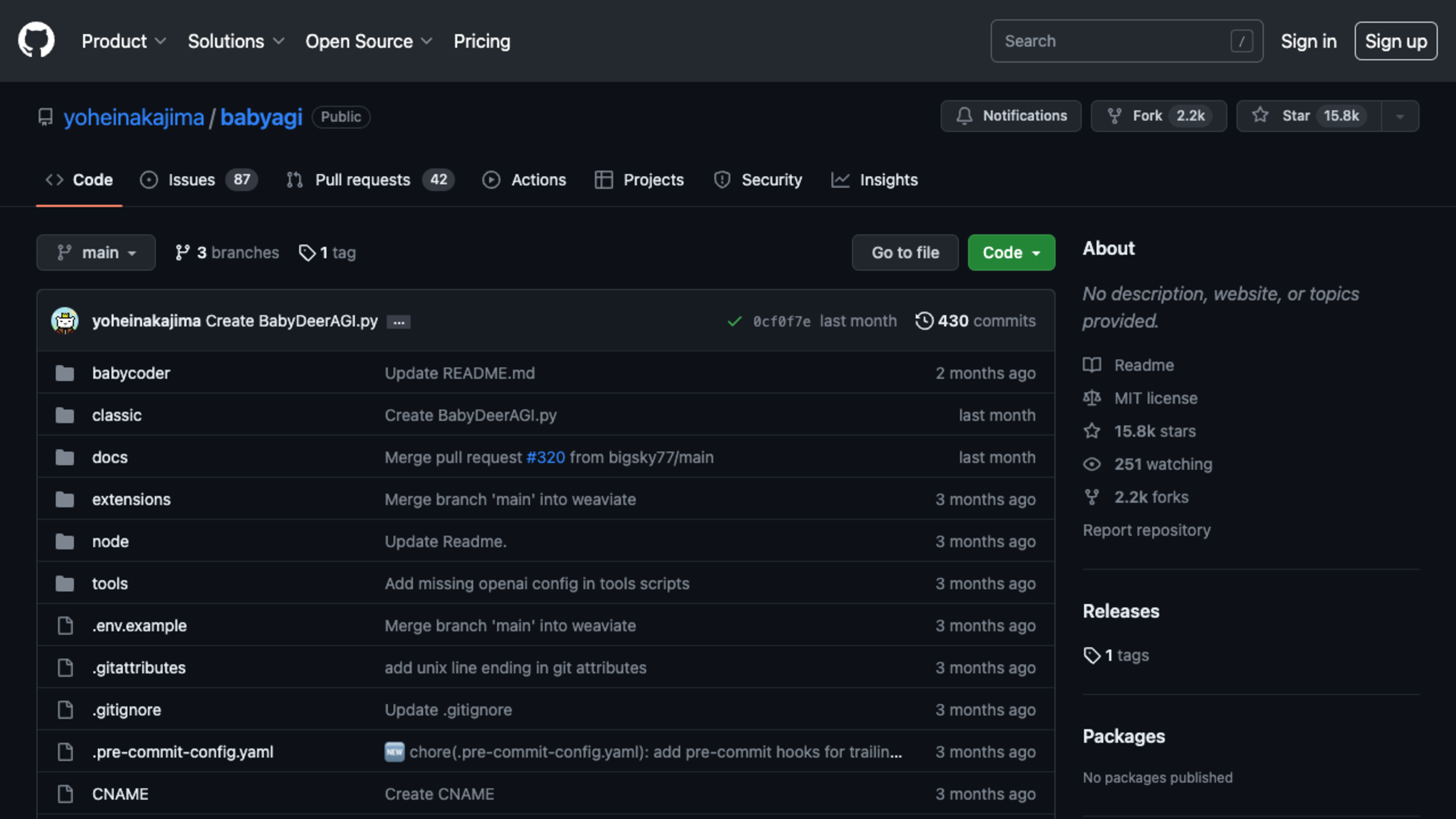Open the Releases heading link
This screenshot has height=819, width=1456.
click(x=1121, y=611)
